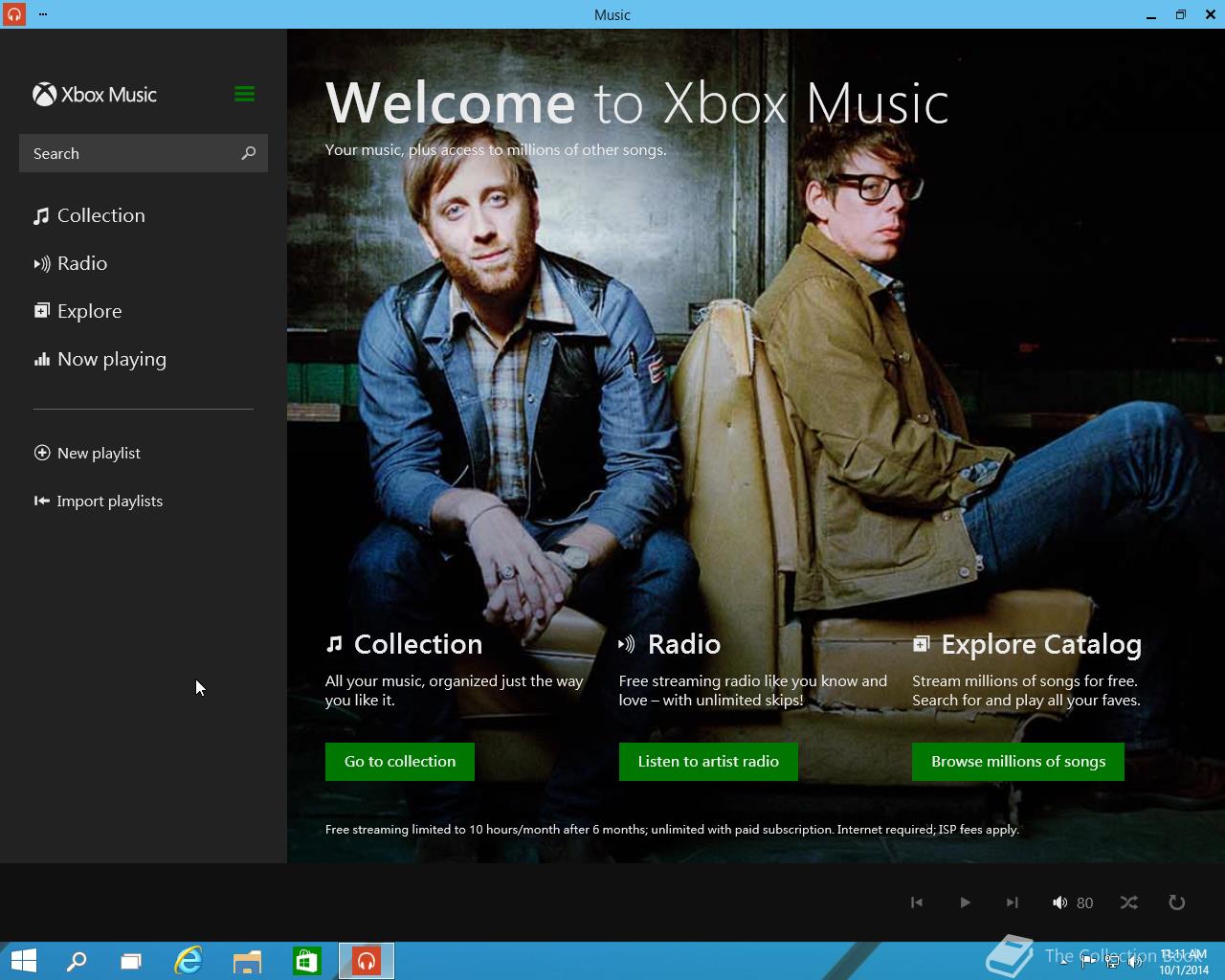Open system volume in tray

[x=1135, y=962]
